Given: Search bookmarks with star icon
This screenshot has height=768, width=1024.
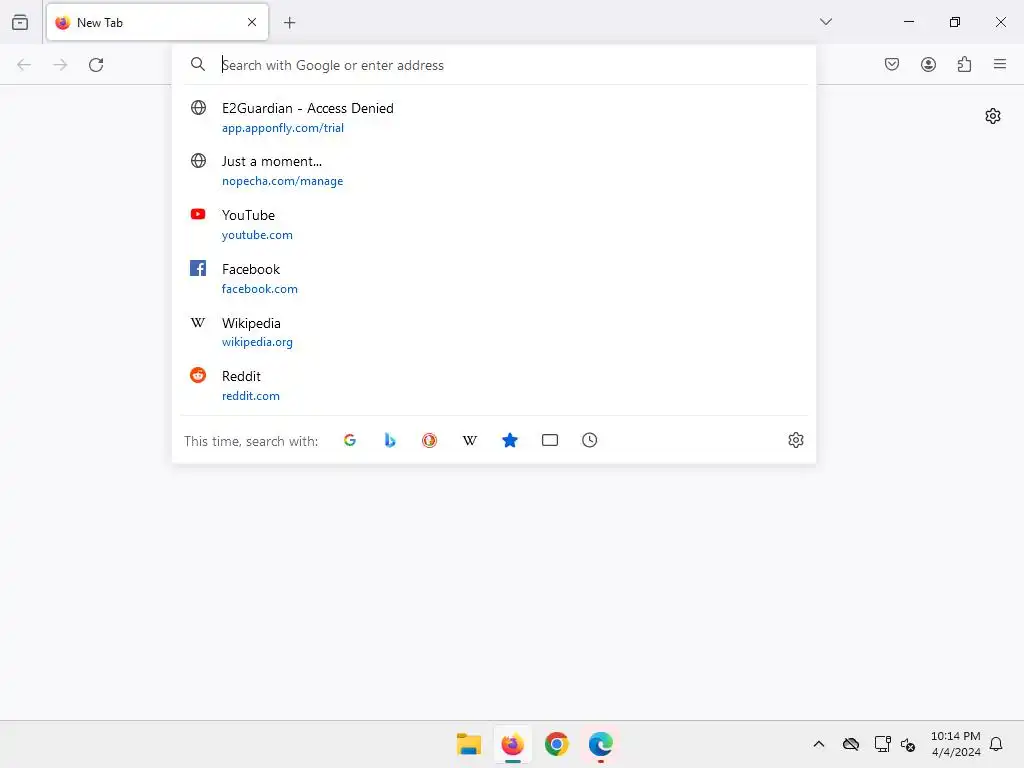Looking at the screenshot, I should point(510,440).
